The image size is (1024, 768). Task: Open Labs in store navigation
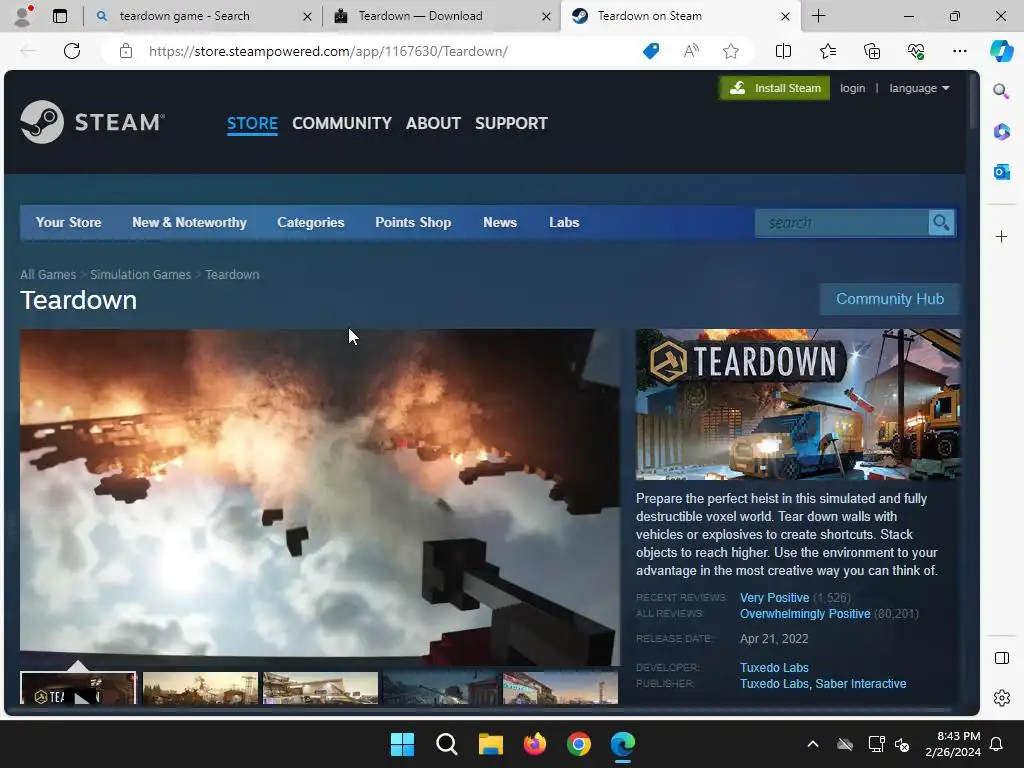[564, 223]
